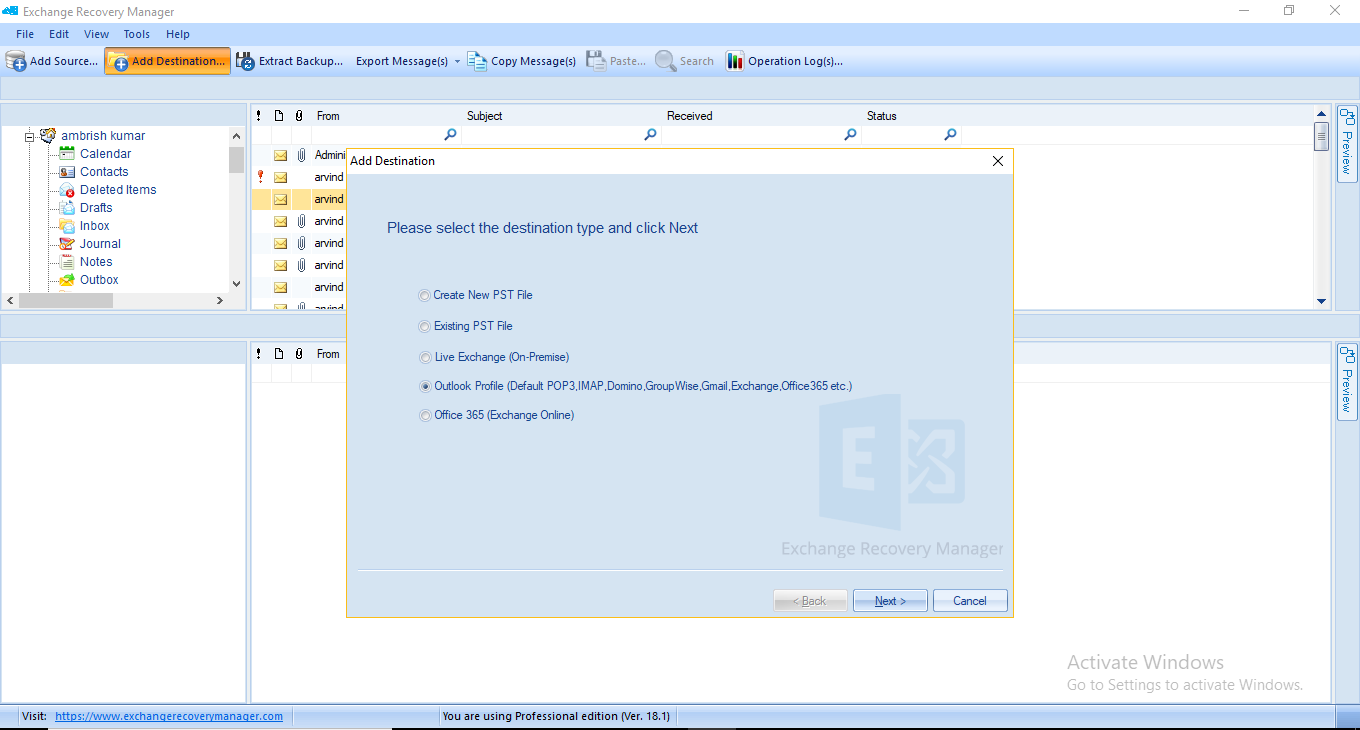Click the message list scroll down arrow
Screen dimensions: 1360x730
[1321, 301]
